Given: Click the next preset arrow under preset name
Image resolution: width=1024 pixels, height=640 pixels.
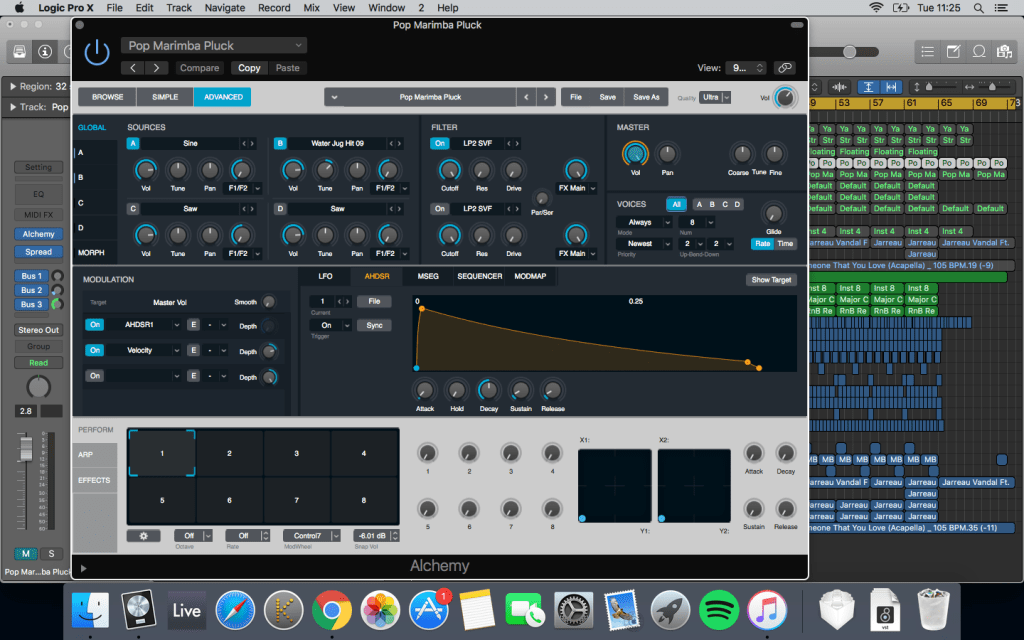Looking at the screenshot, I should click(x=157, y=68).
